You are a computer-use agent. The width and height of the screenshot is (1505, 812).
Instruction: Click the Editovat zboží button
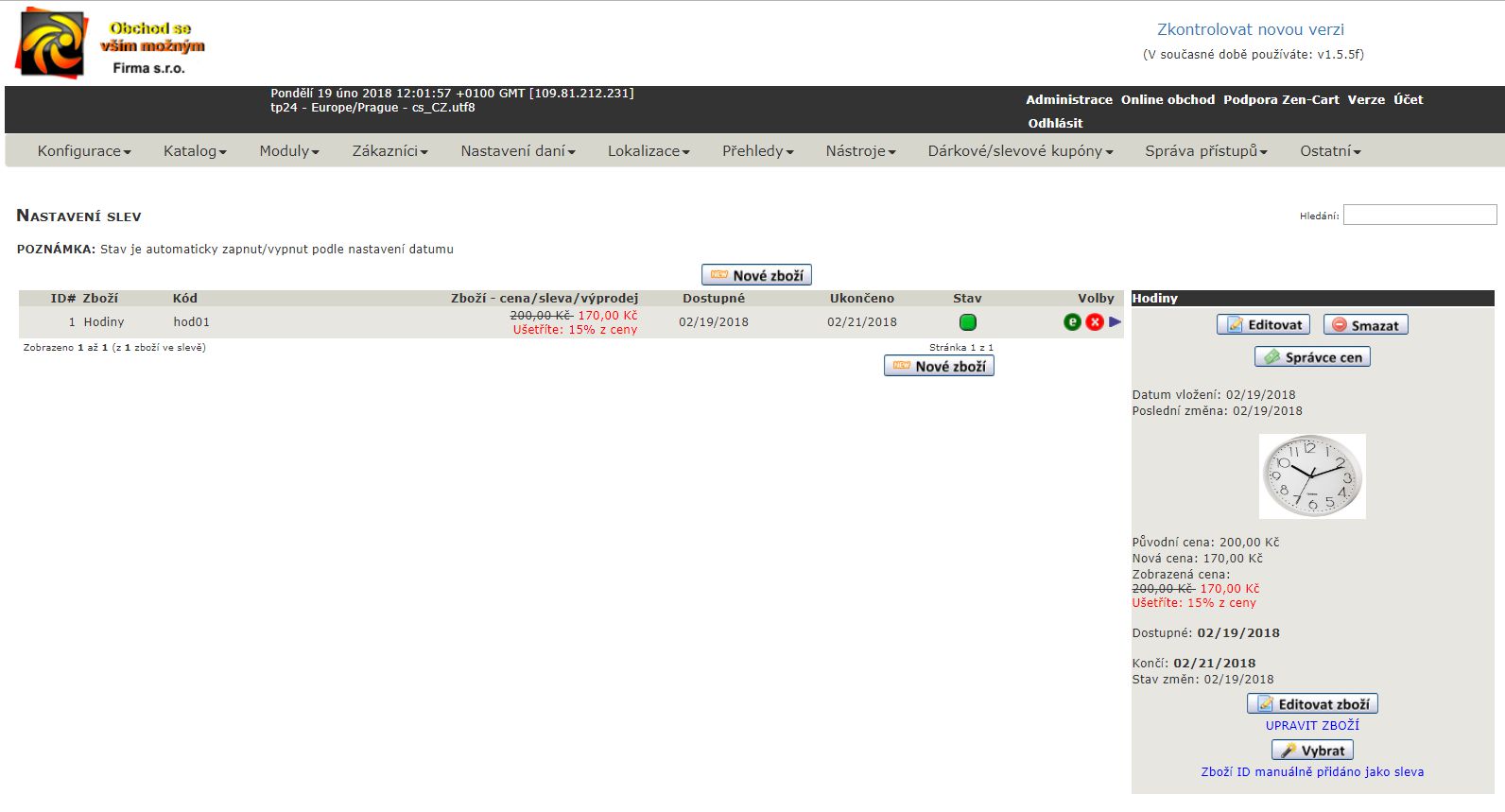pyautogui.click(x=1312, y=704)
